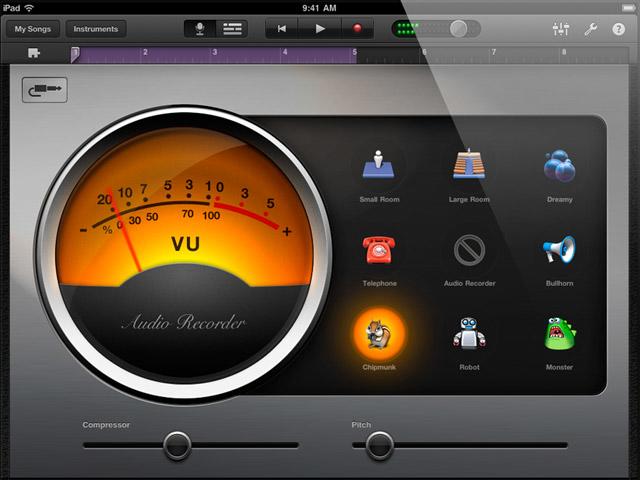This screenshot has height=480, width=640.
Task: Open the Instruments chooser
Action: coord(96,29)
